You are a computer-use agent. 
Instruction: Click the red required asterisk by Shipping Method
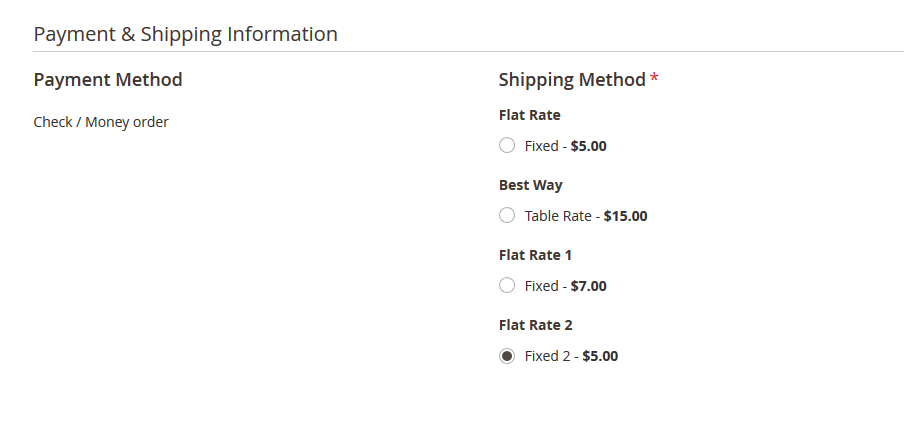coord(655,79)
